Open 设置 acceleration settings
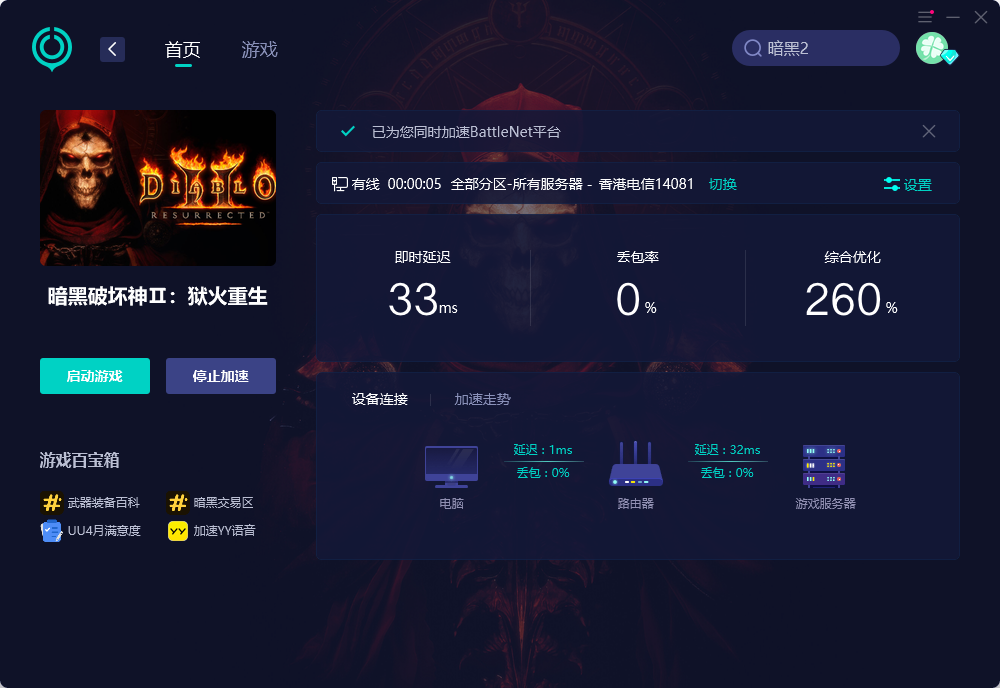 [x=908, y=185]
